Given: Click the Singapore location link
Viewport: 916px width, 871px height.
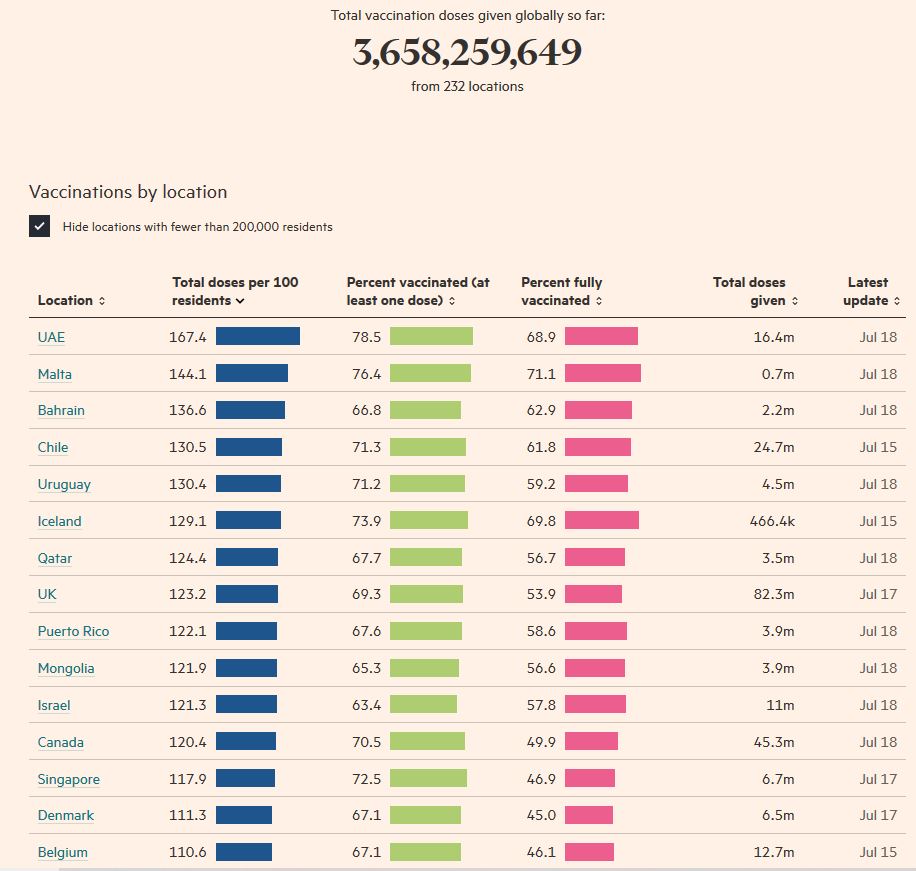Looking at the screenshot, I should click(68, 779).
